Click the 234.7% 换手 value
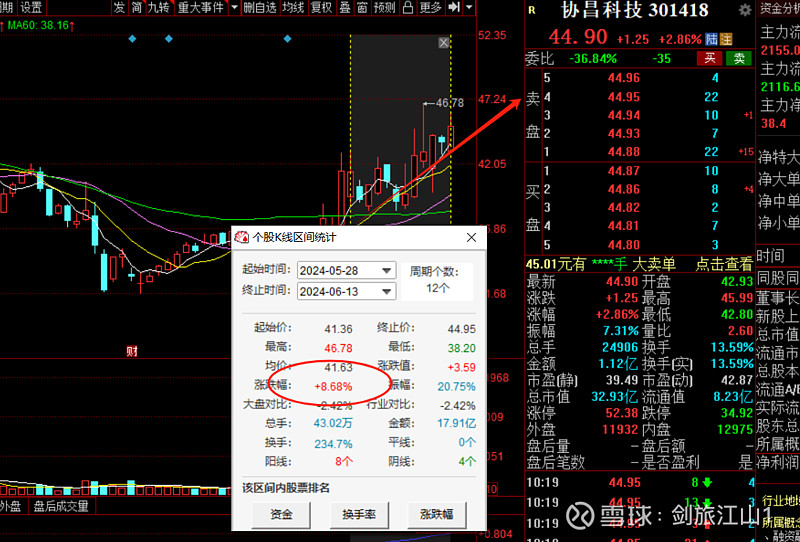The height and width of the screenshot is (542, 800). point(333,444)
